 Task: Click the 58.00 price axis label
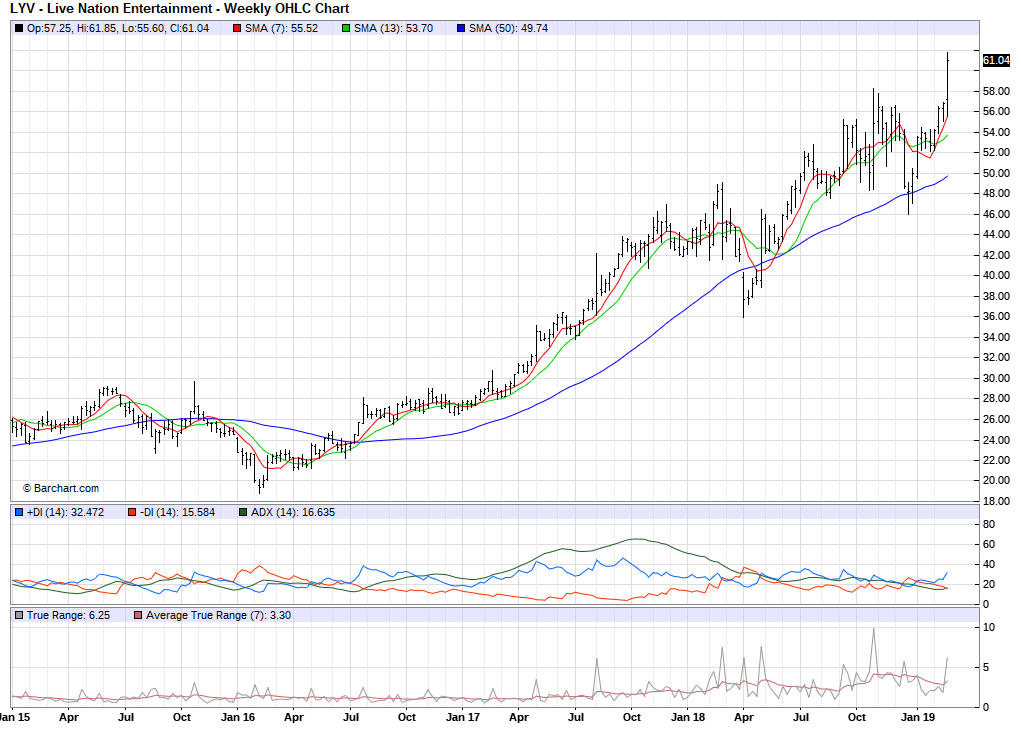coord(996,91)
